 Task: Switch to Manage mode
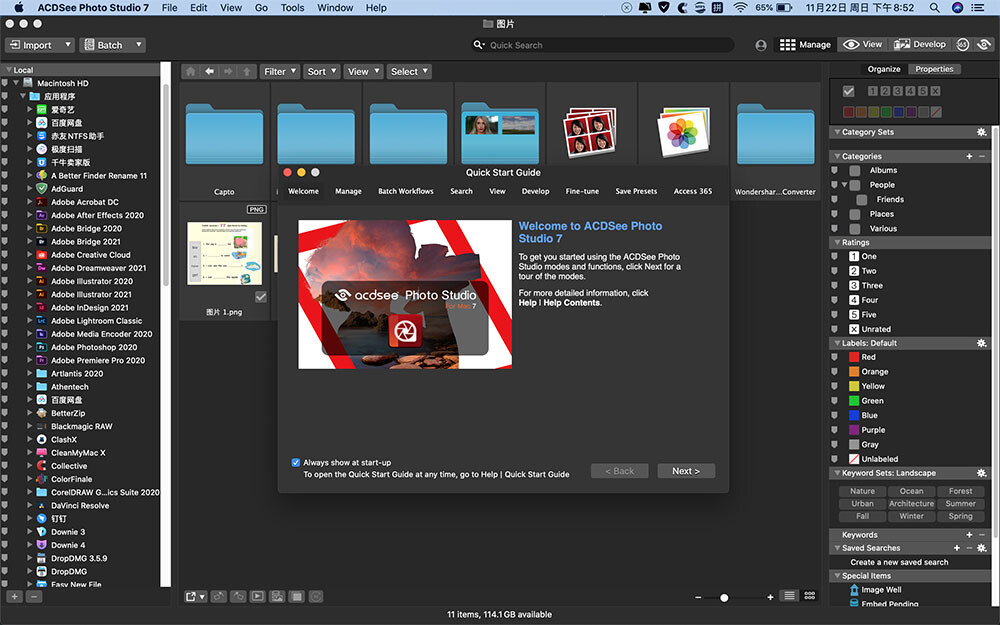[805, 45]
